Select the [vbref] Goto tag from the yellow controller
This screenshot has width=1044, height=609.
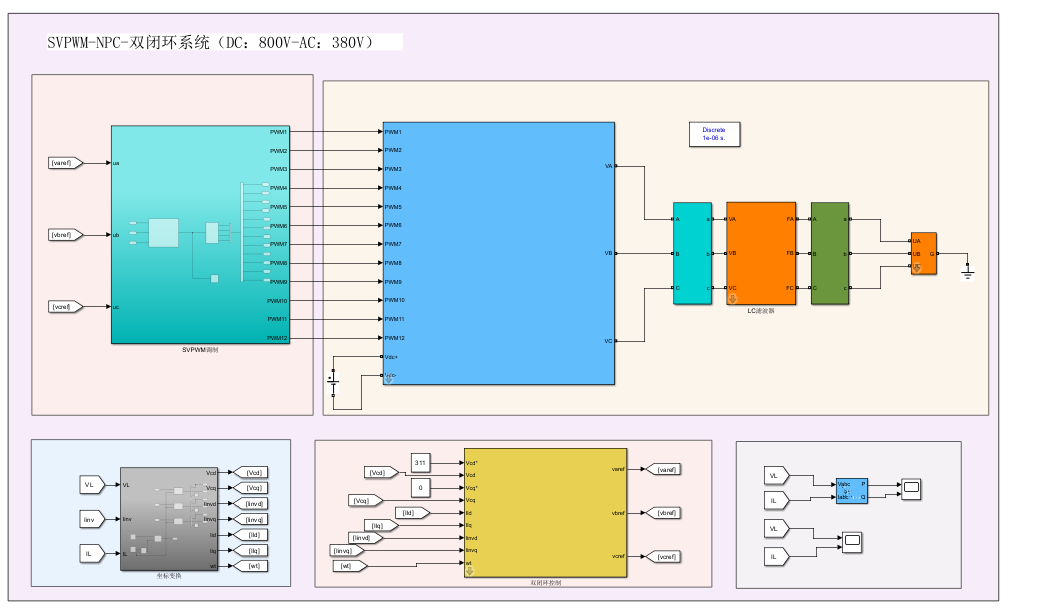664,512
